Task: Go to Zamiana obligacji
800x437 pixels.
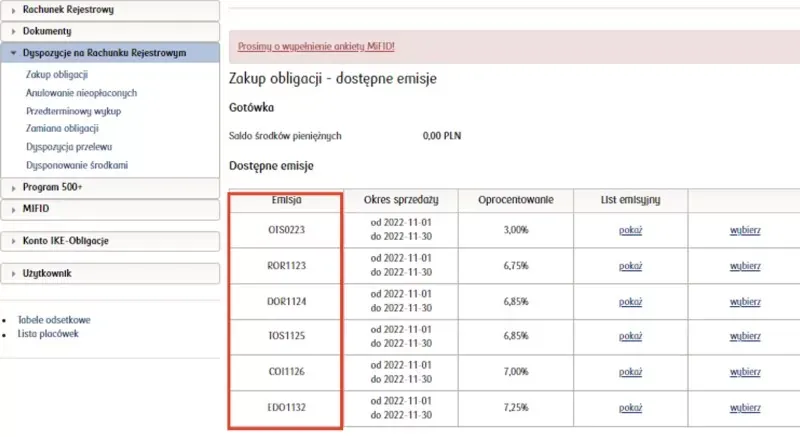Action: pyautogui.click(x=62, y=128)
